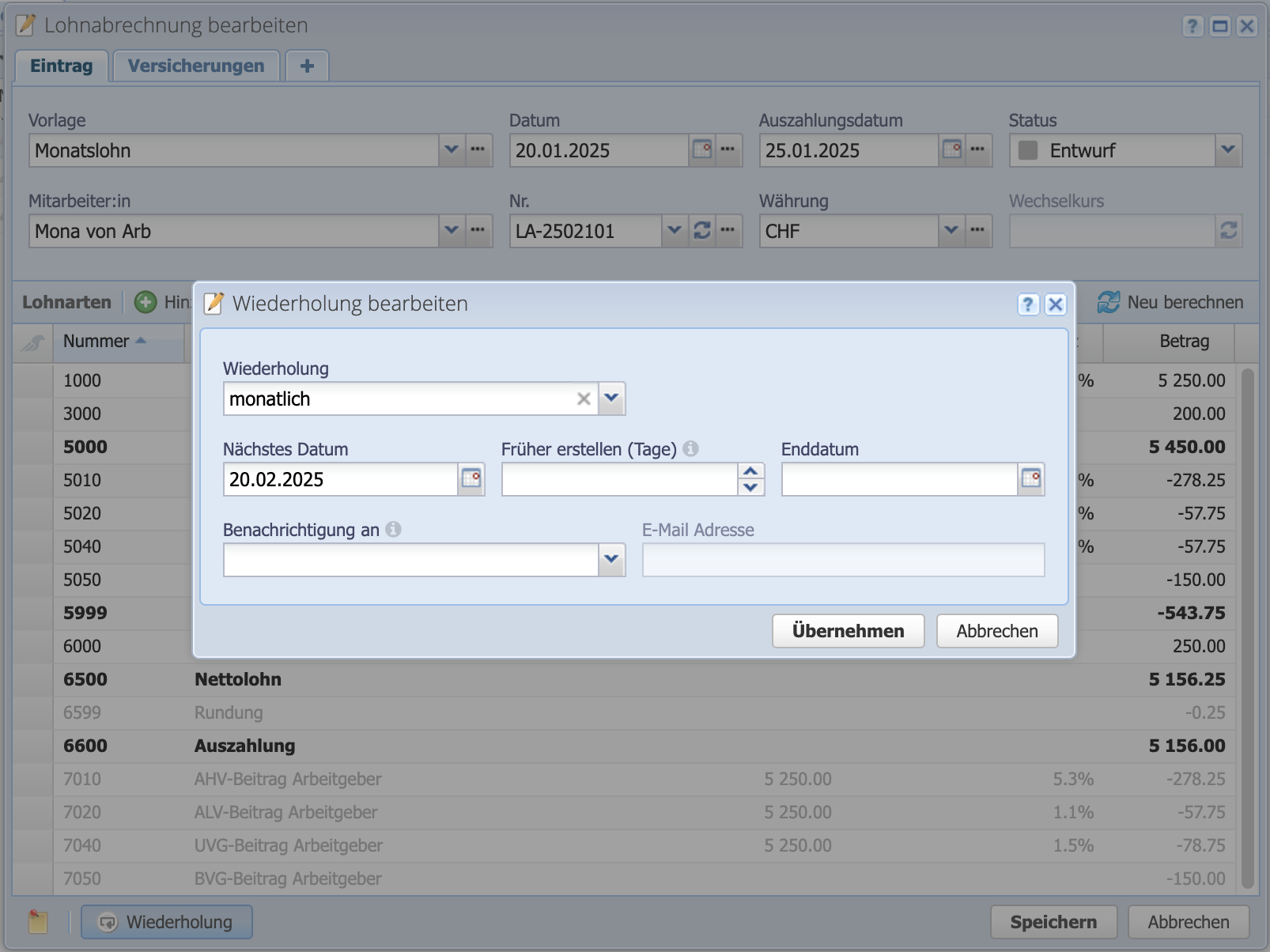Open the Benachrichtigung an dropdown
The height and width of the screenshot is (952, 1270).
611,560
